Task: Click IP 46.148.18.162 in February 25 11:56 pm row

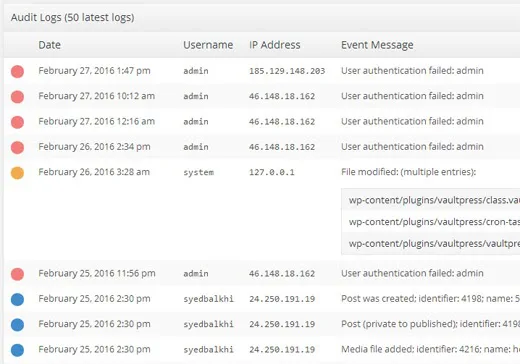Action: pos(282,274)
